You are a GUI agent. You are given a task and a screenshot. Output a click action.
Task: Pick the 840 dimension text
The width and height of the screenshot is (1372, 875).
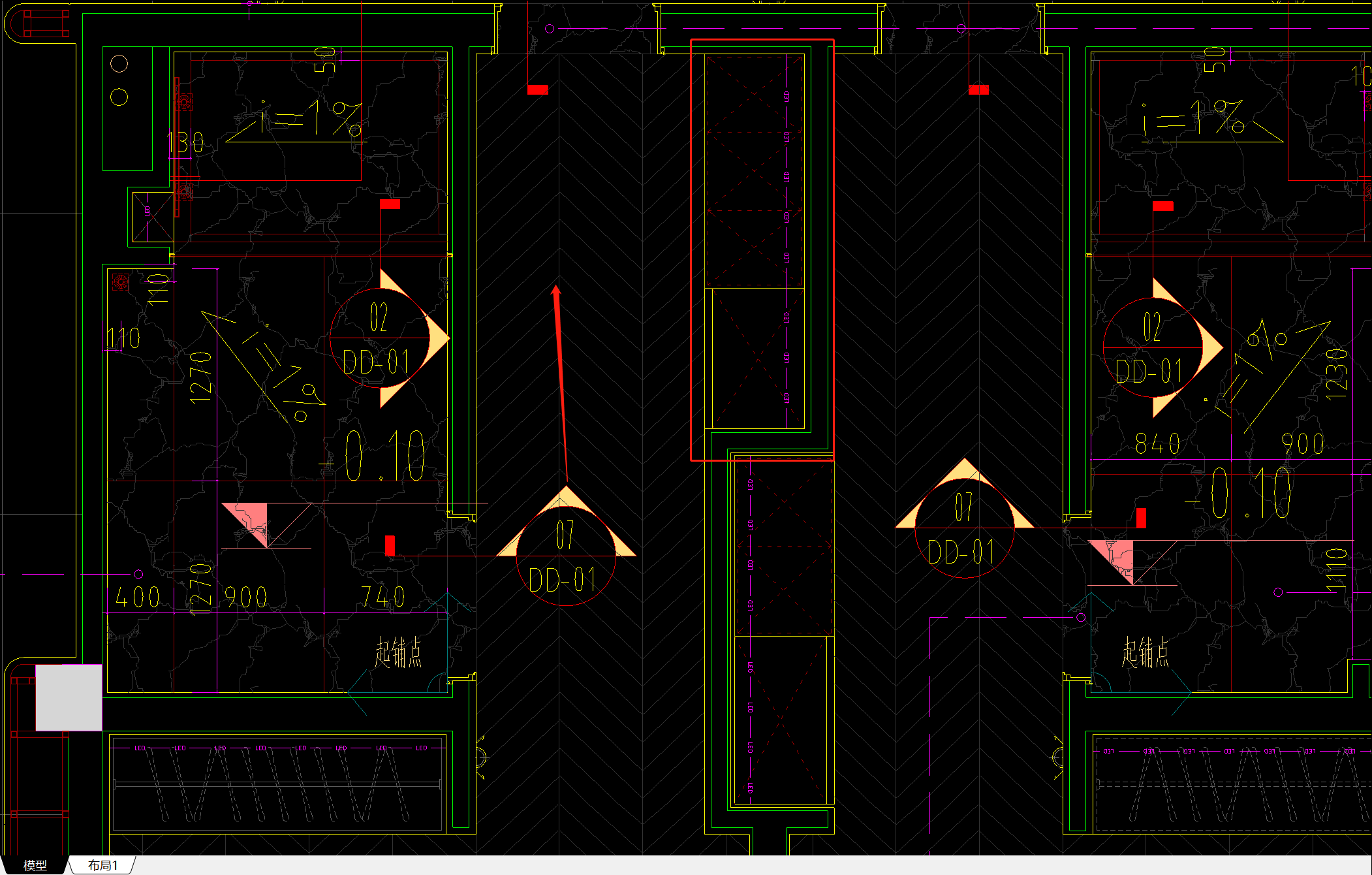pyautogui.click(x=1158, y=444)
